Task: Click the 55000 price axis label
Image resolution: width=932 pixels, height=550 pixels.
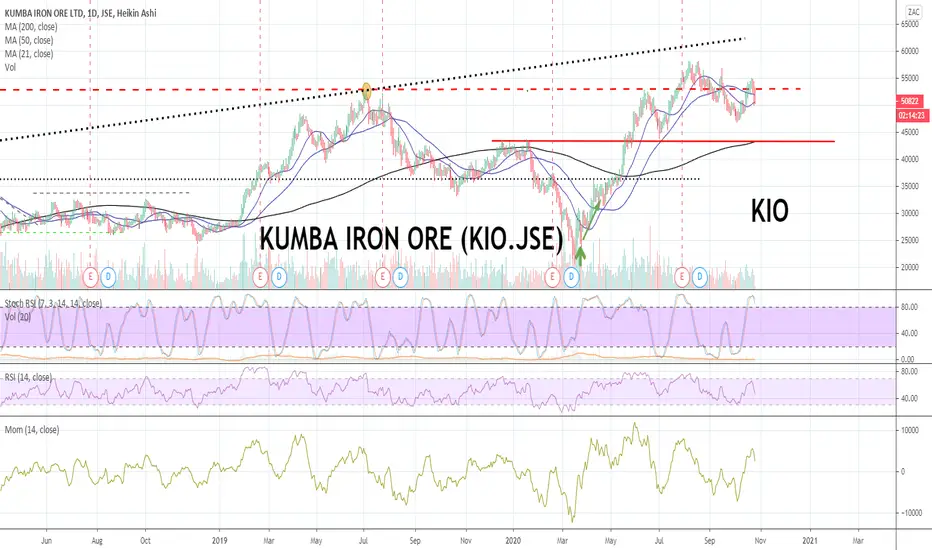Action: click(x=910, y=78)
